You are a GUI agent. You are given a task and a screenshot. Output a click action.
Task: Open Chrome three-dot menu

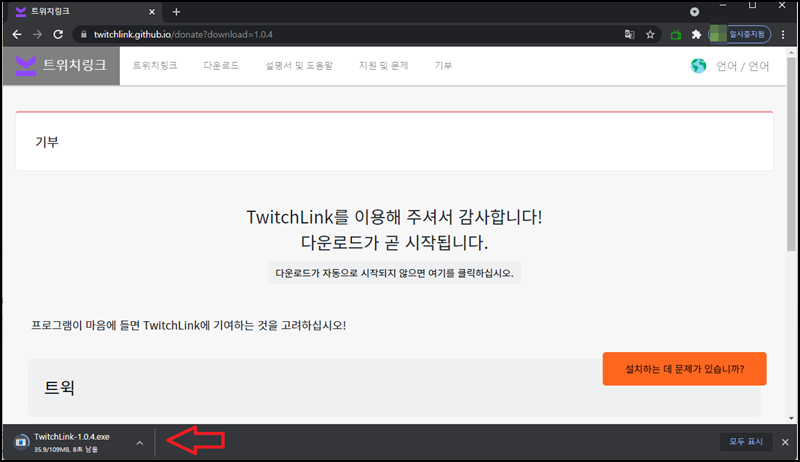click(783, 34)
